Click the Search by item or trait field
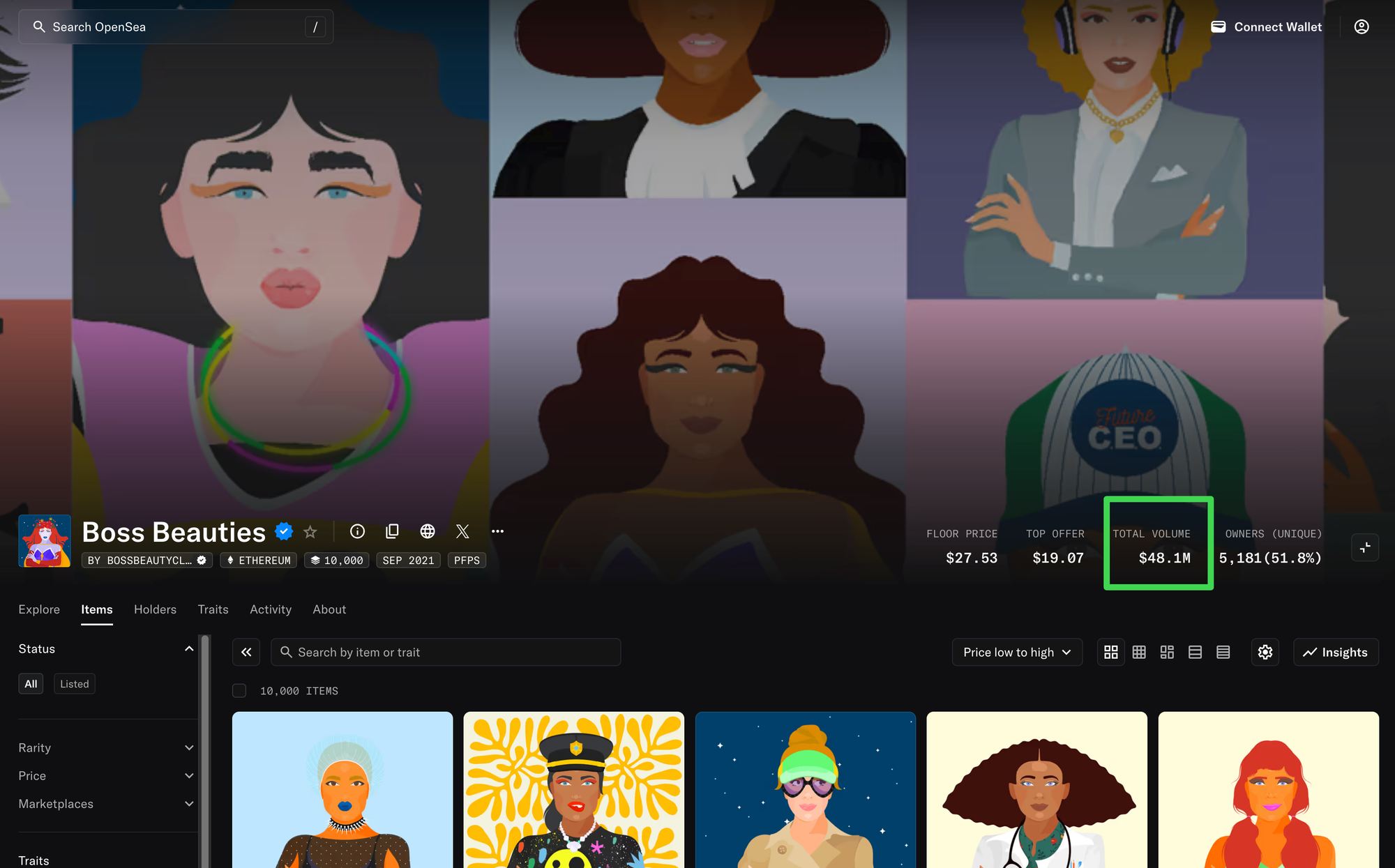Screen dimensions: 1395x868 pos(446,652)
